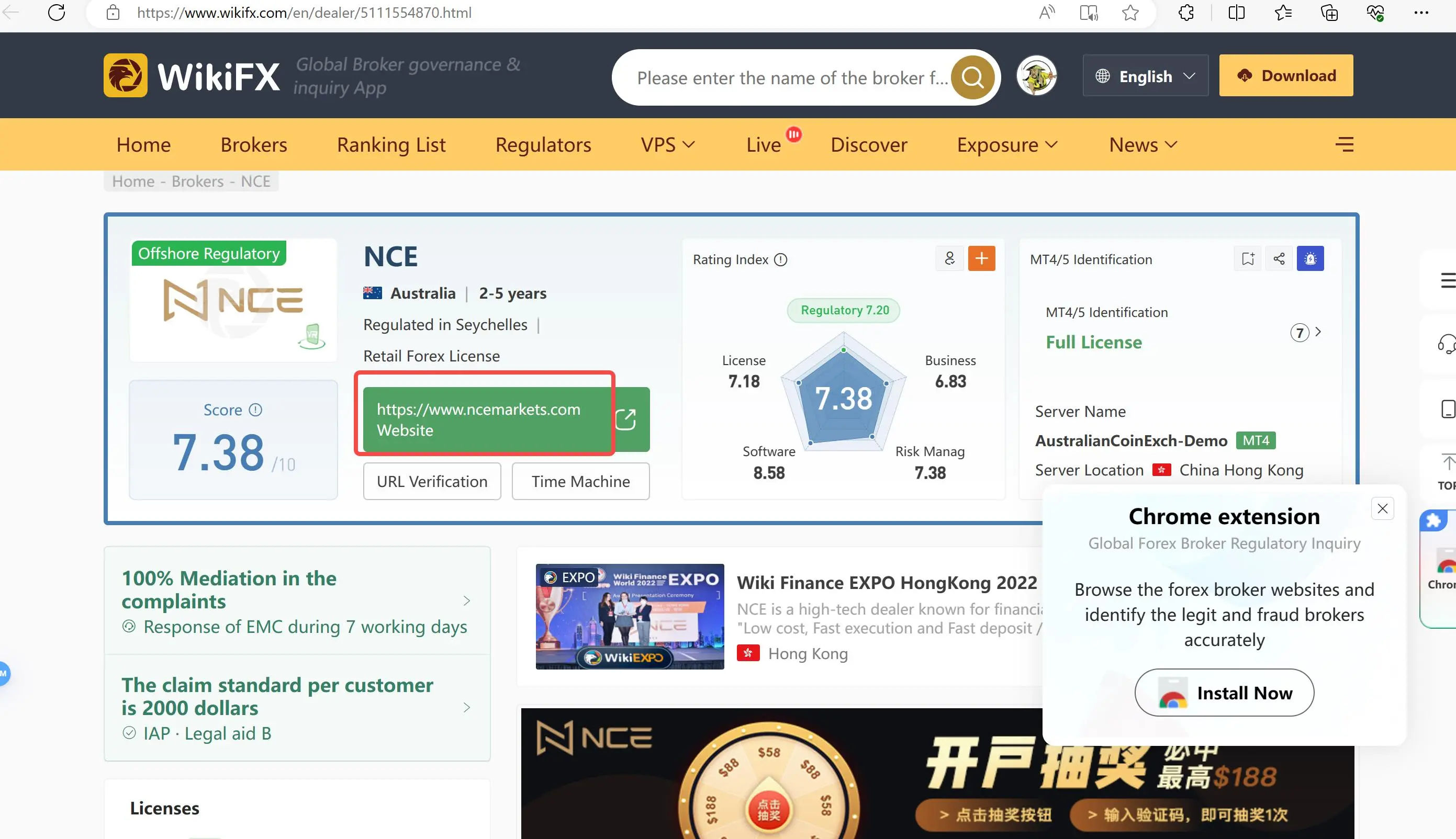Expand the News menu
Screen dimensions: 1456x839
click(1143, 145)
